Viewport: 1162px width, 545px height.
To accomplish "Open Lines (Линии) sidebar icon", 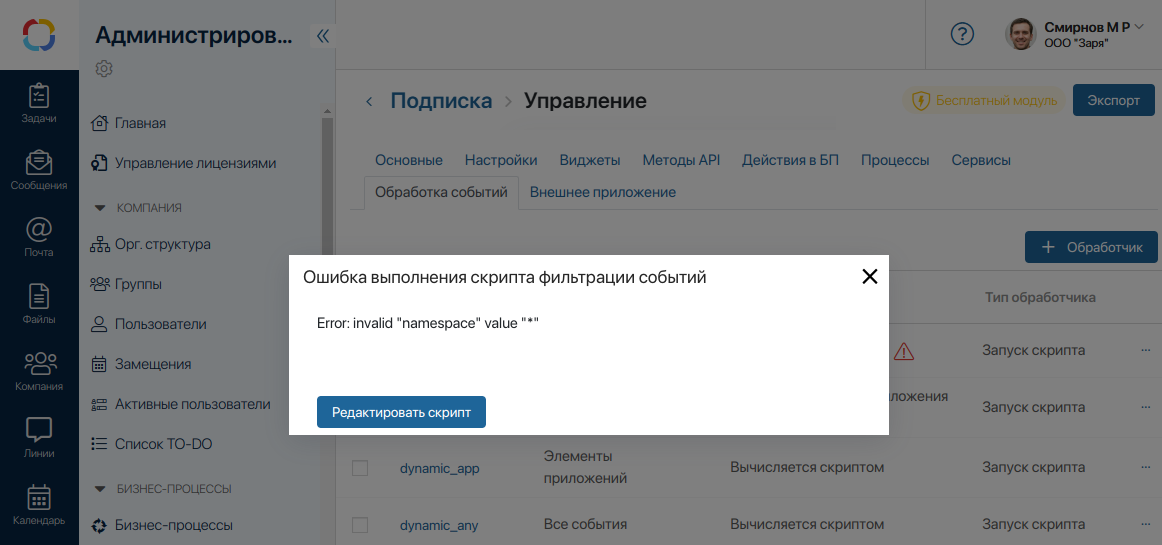I will tap(38, 437).
